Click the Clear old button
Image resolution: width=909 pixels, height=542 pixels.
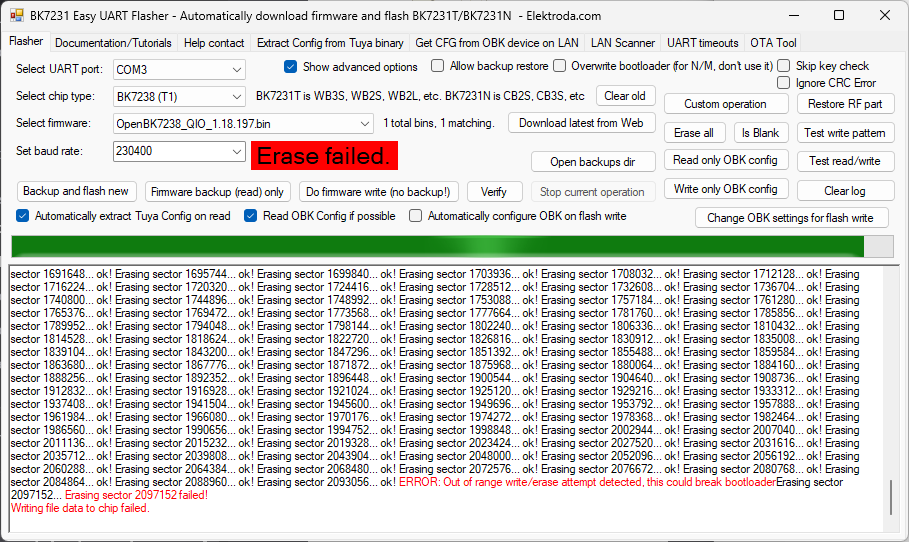(624, 96)
